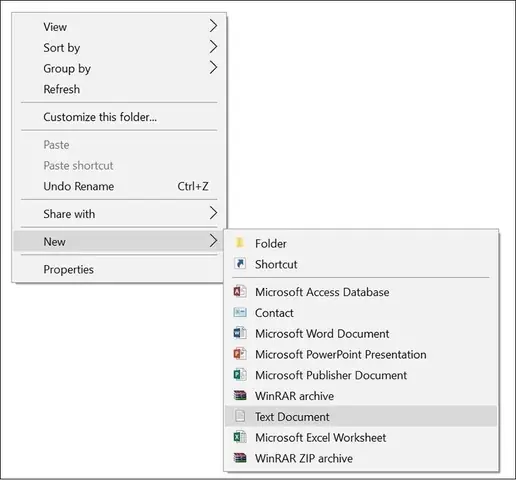Click the WinRAR archive books icon
Viewport: 516px width, 480px height.
(240, 395)
